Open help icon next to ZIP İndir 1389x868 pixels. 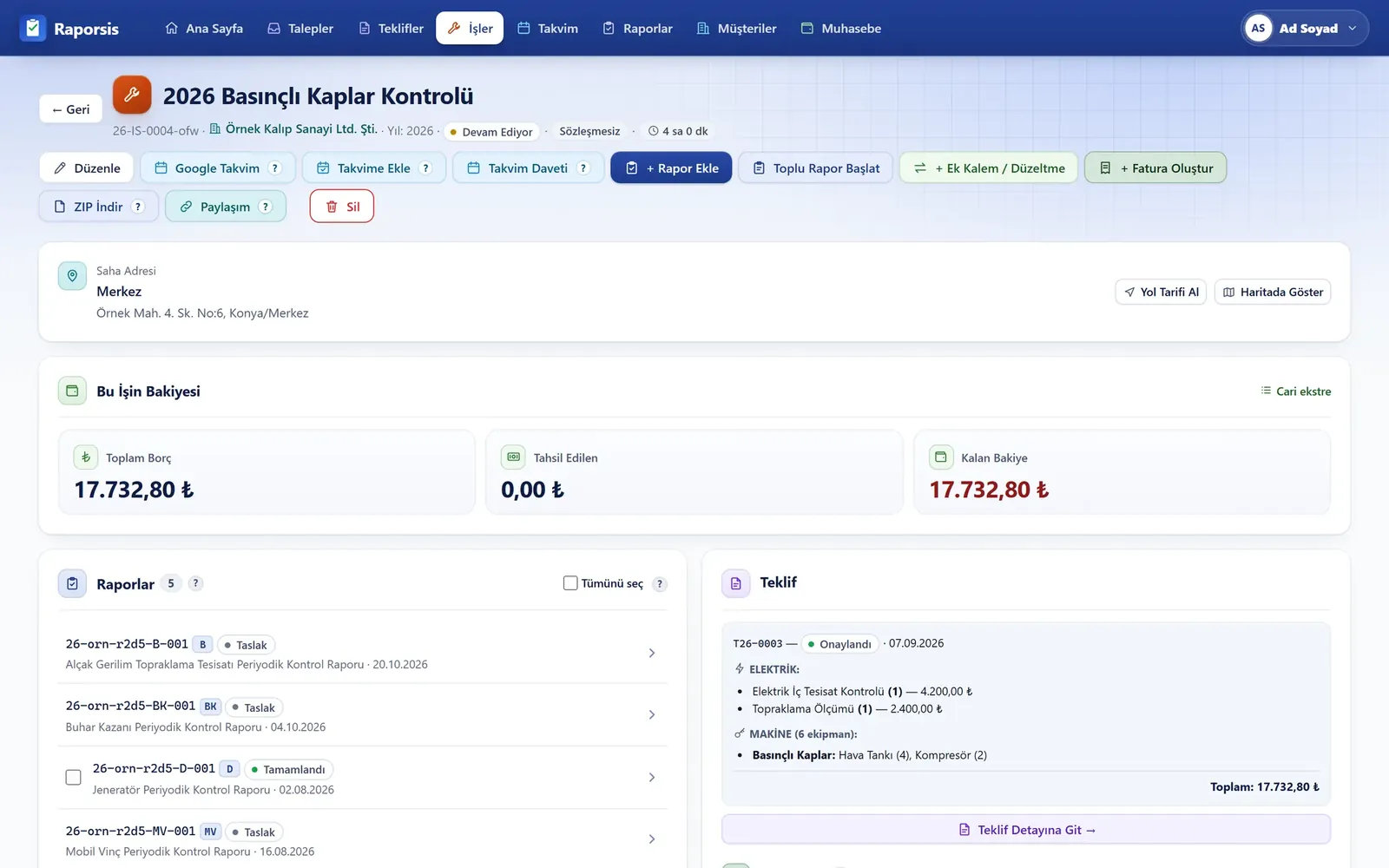pos(138,207)
